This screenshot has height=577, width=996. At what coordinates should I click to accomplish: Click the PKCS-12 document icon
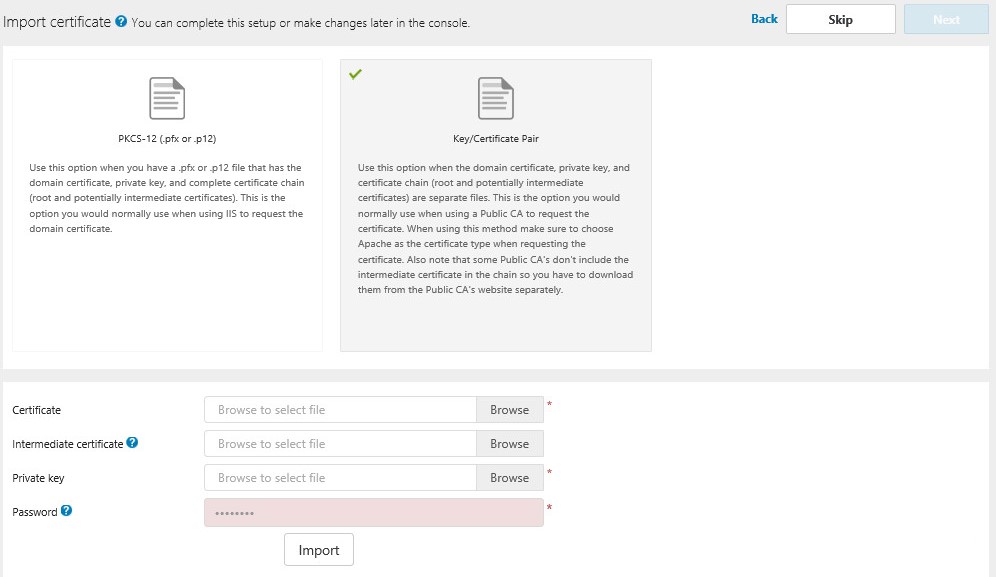click(166, 97)
